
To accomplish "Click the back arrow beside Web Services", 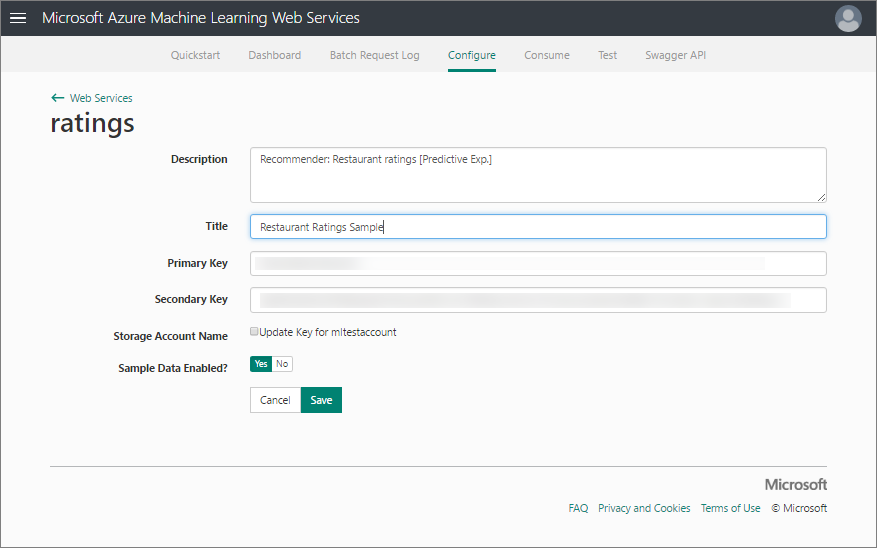I will click(57, 98).
